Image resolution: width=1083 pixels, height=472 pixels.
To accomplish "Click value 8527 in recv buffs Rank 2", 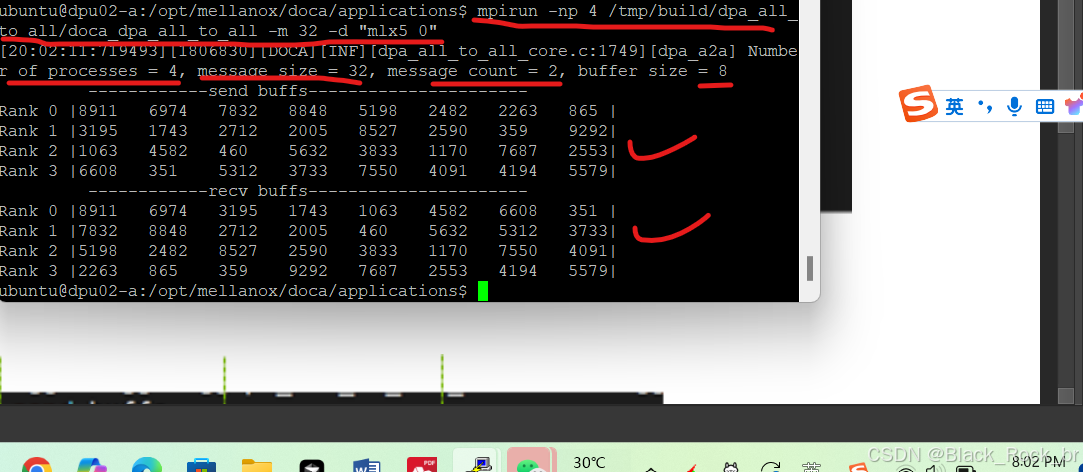I will click(x=238, y=251).
